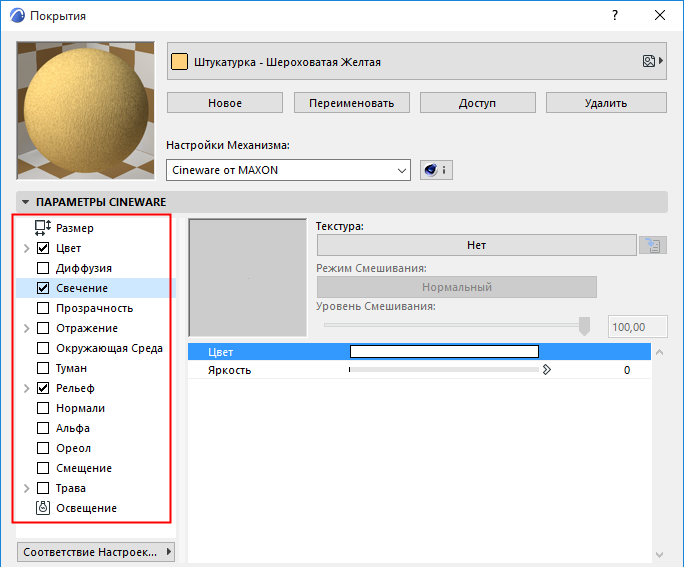The width and height of the screenshot is (684, 567).
Task: Expand the Отражение channel tree arrow
Action: tap(26, 328)
